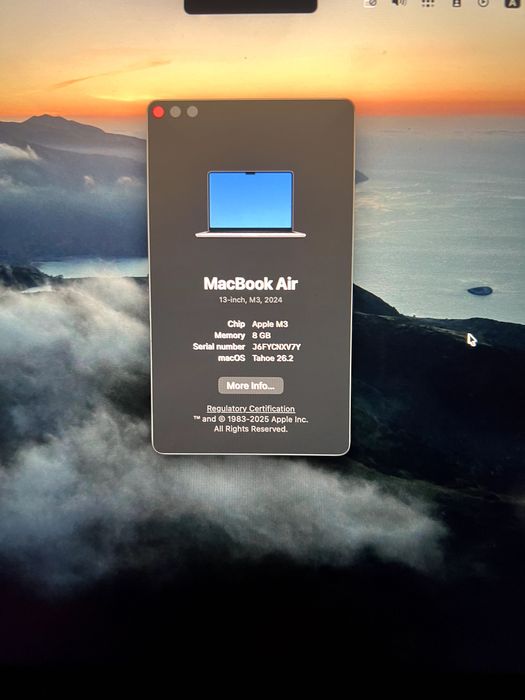Click the "Chip" label
Screen dimensions: 525x700
click(x=236, y=324)
